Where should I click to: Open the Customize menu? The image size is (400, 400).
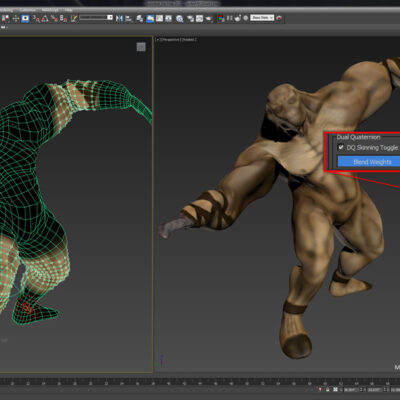(27, 10)
